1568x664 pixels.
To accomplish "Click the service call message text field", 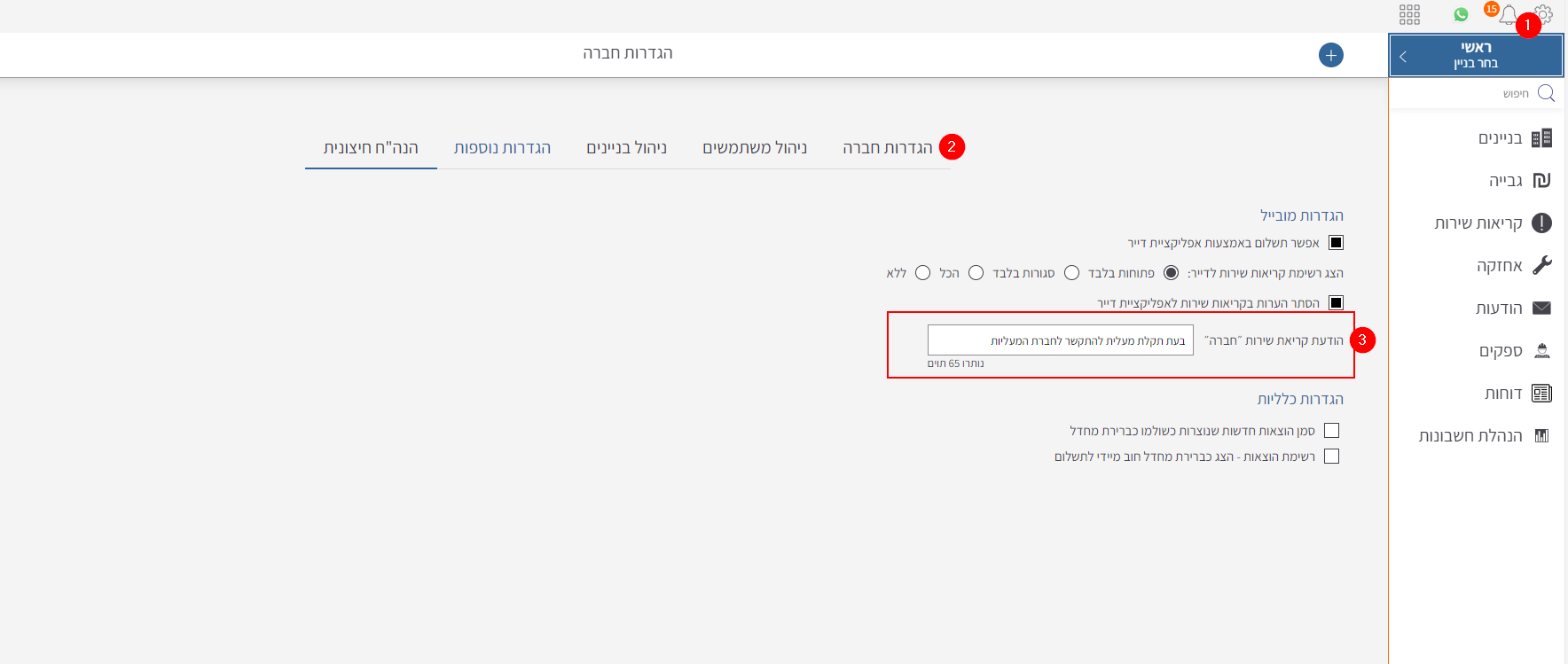I will (1060, 340).
